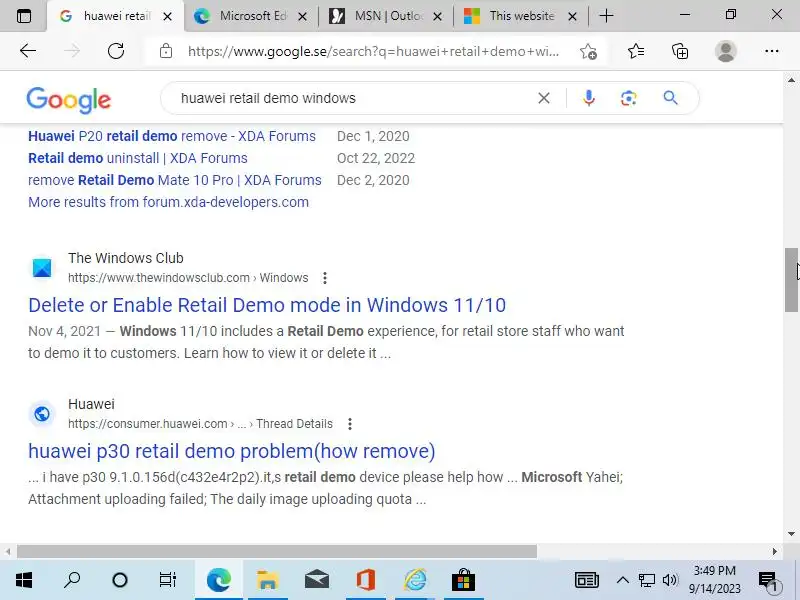This screenshot has width=800, height=600.
Task: Open the Windows Start menu
Action: (x=23, y=580)
